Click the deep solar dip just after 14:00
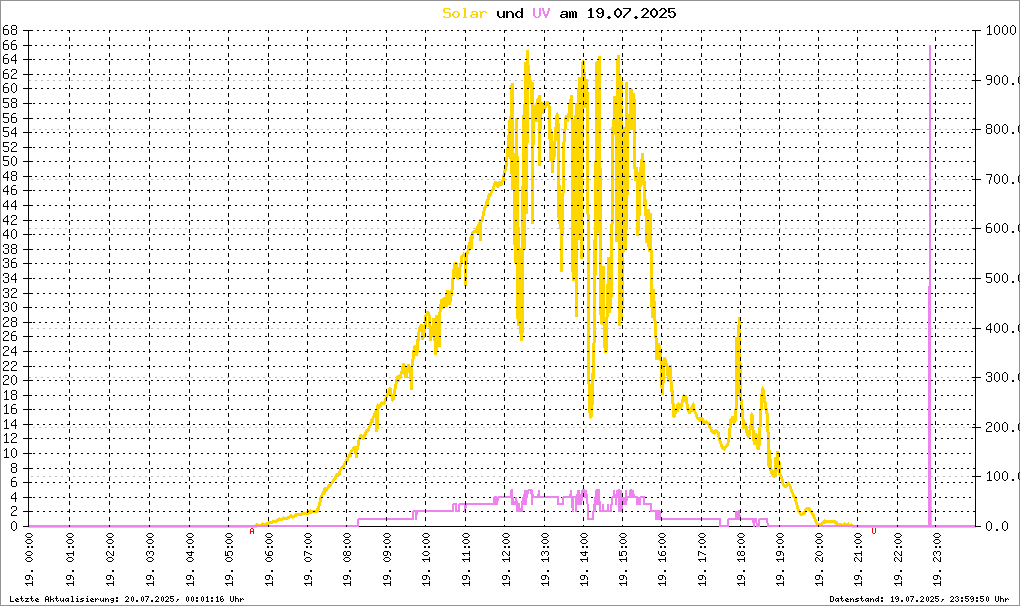The width and height of the screenshot is (1020, 606). click(591, 410)
